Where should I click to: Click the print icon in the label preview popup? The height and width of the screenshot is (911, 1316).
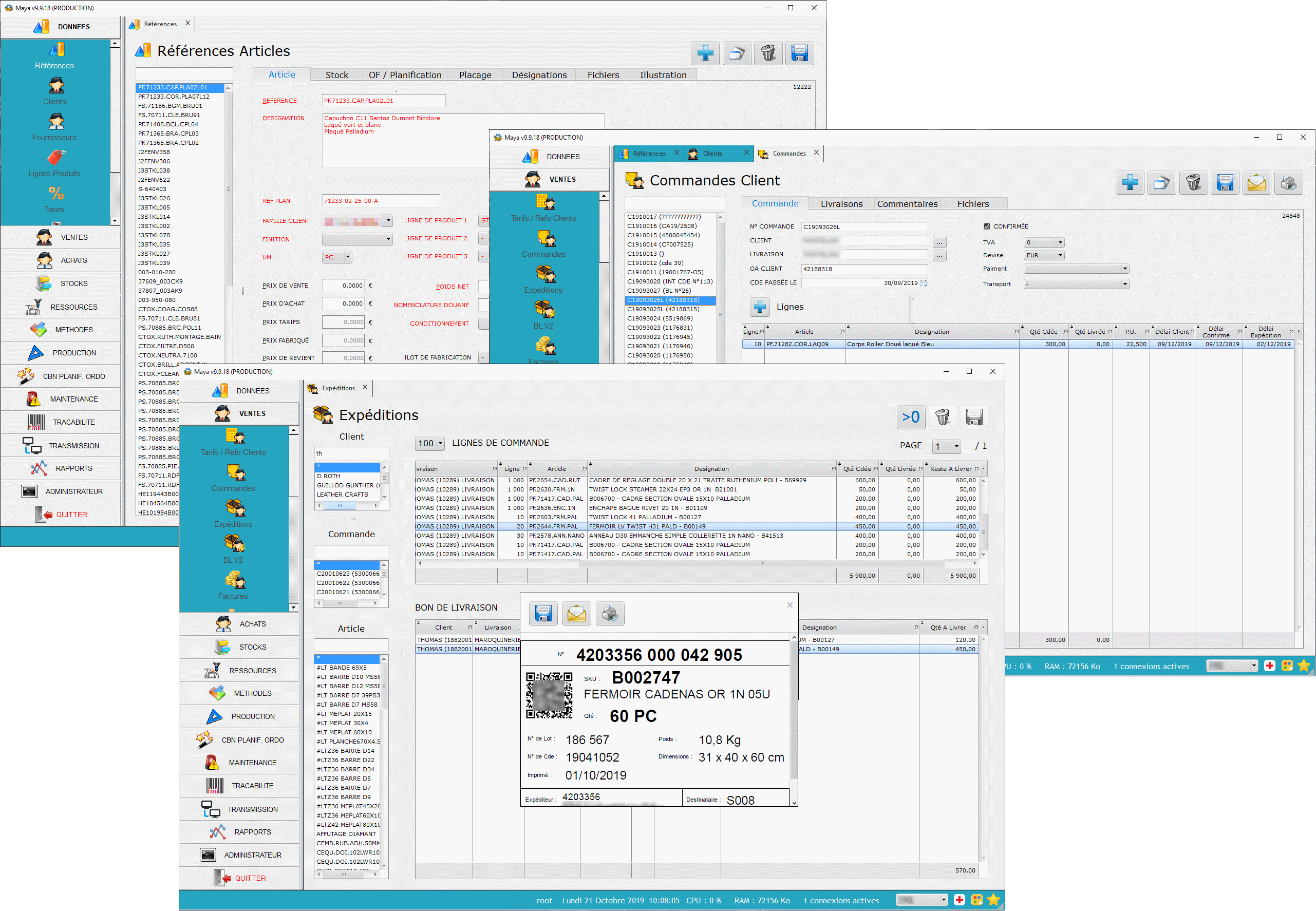coord(610,614)
